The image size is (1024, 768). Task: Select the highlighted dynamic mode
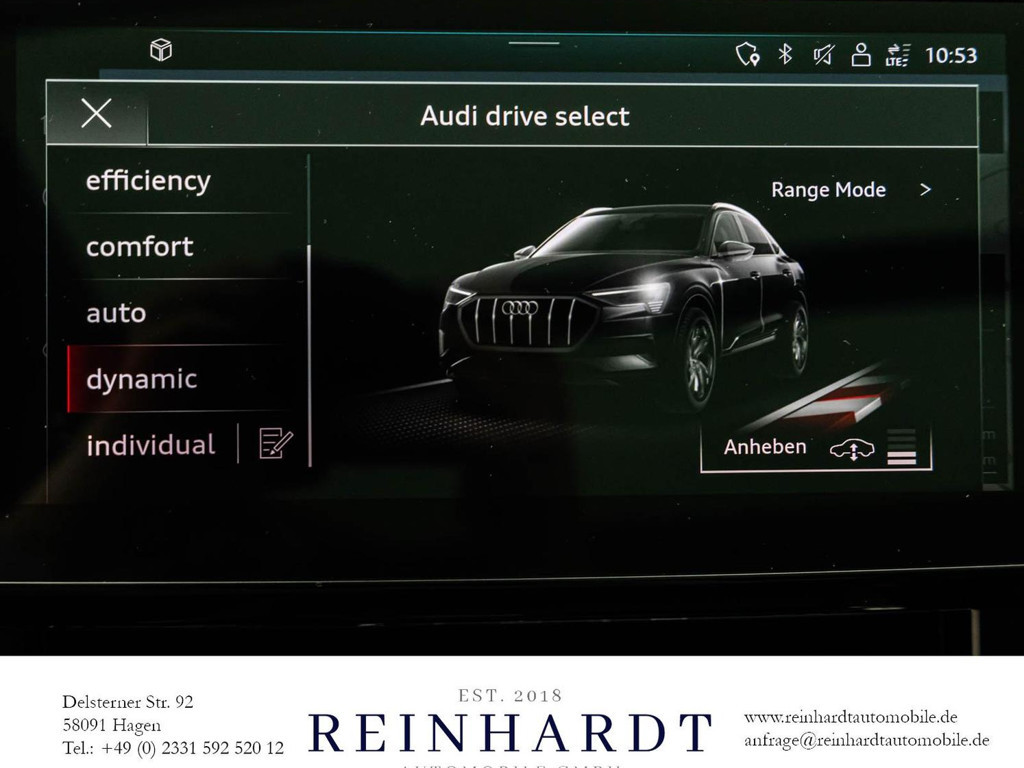(x=142, y=379)
